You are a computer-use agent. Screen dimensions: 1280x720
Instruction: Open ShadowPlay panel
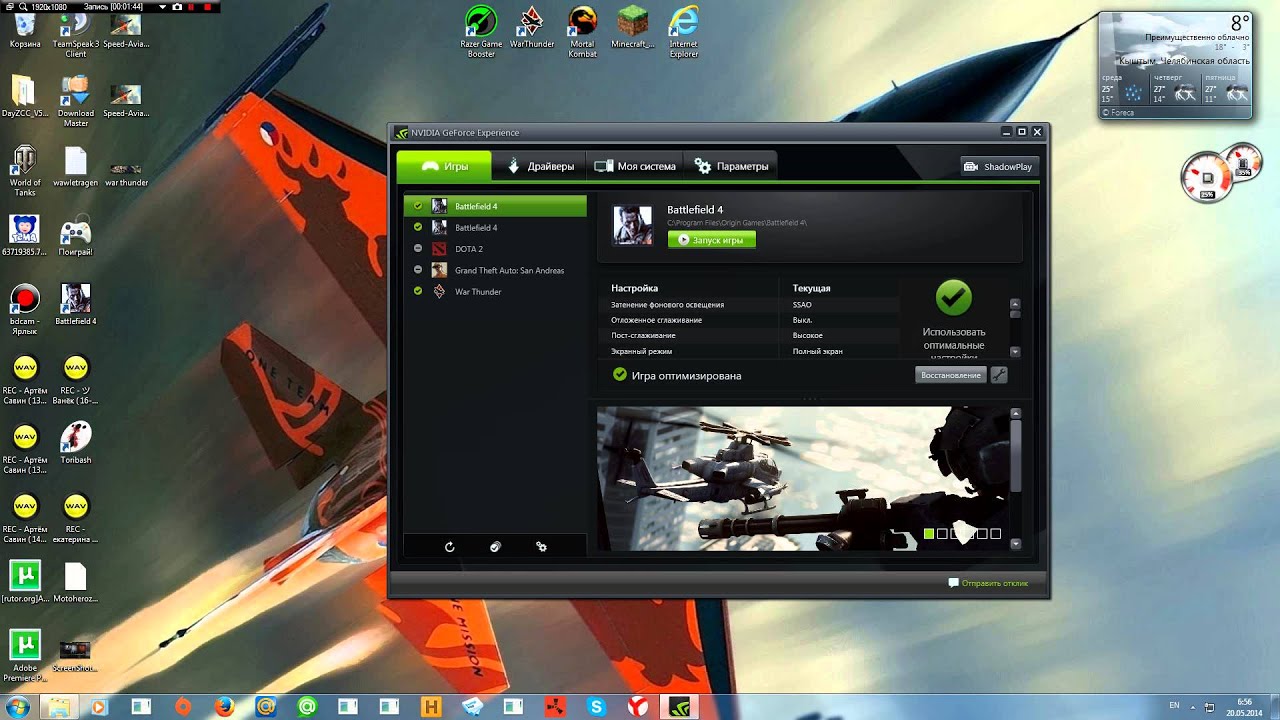point(998,166)
